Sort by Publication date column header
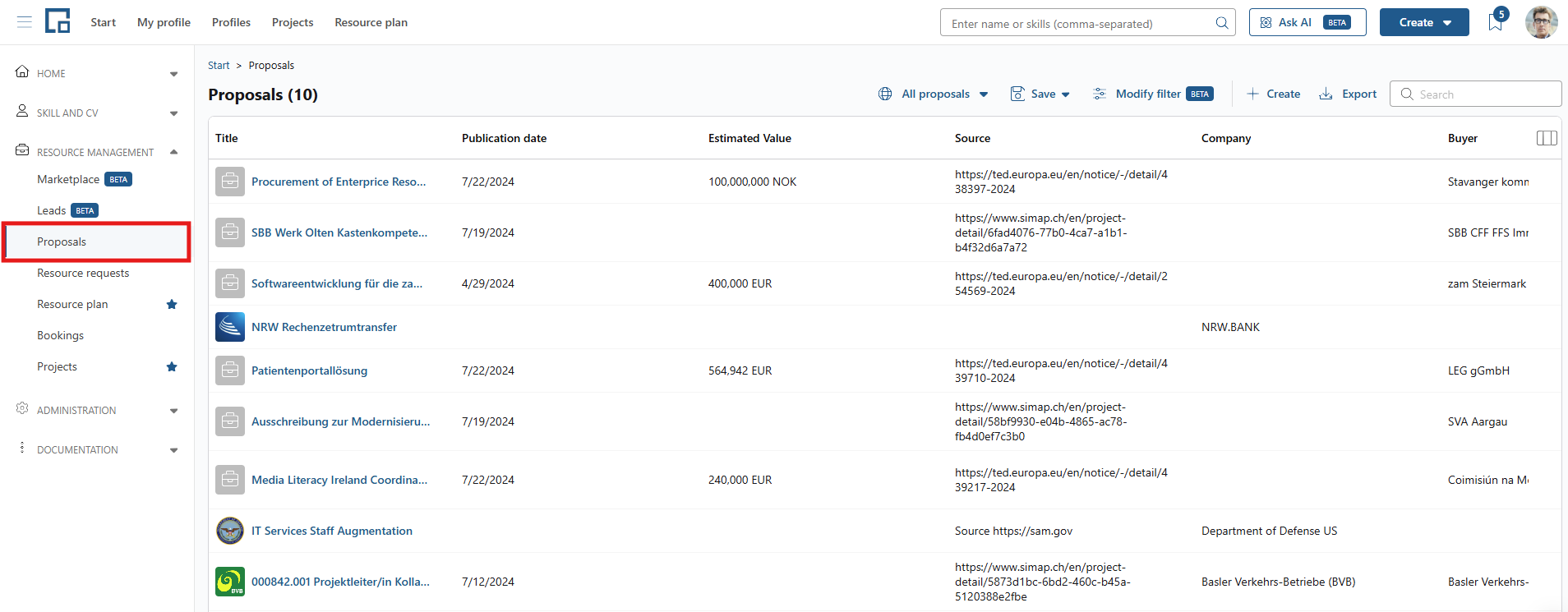The width and height of the screenshot is (1568, 612). 504,138
